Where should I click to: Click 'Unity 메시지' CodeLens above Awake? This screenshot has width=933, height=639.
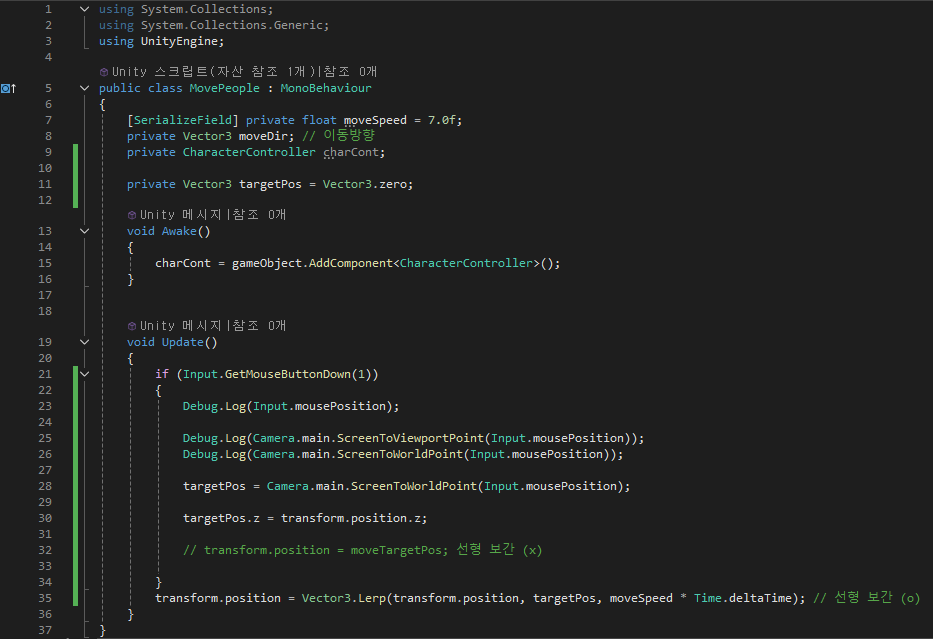pos(181,214)
